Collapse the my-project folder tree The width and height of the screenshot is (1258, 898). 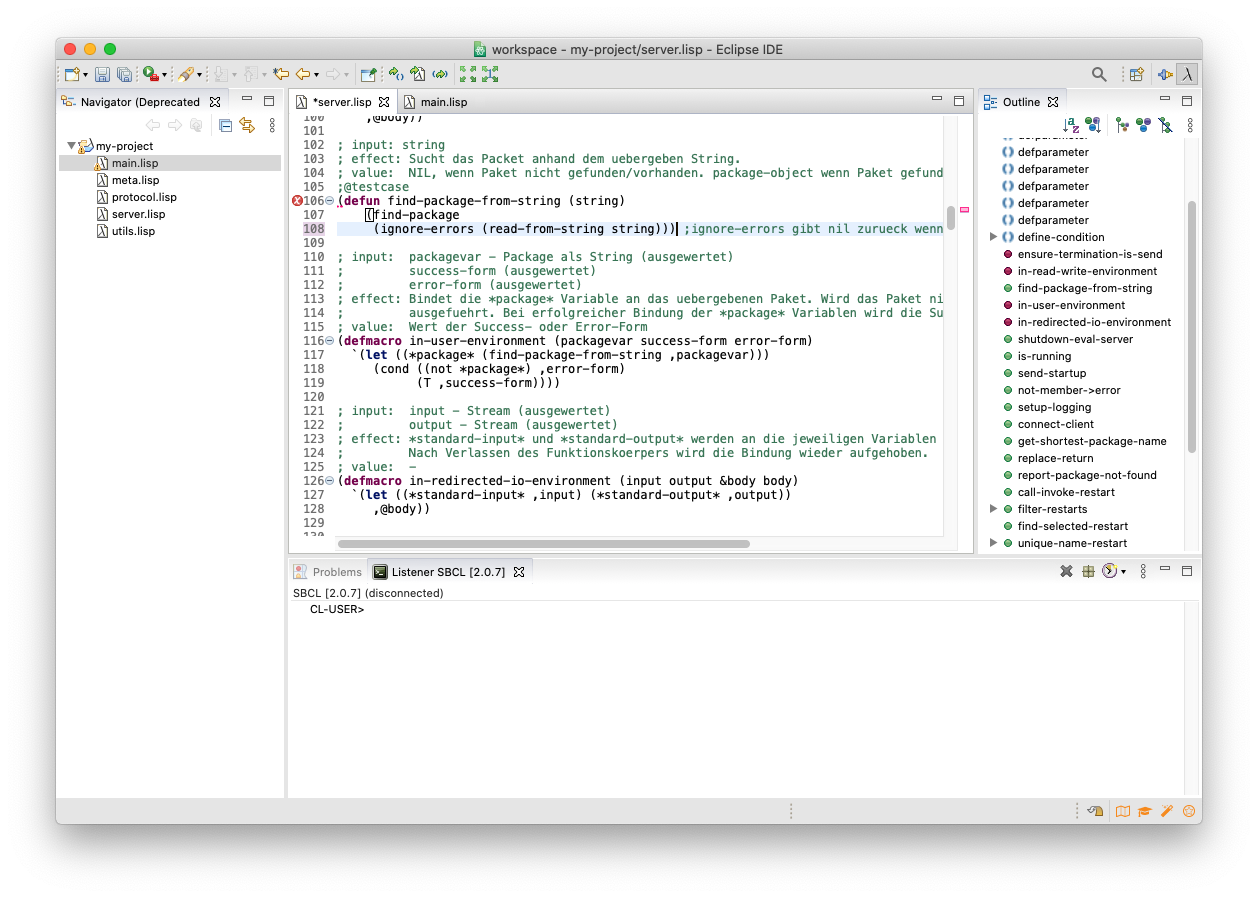(71, 146)
